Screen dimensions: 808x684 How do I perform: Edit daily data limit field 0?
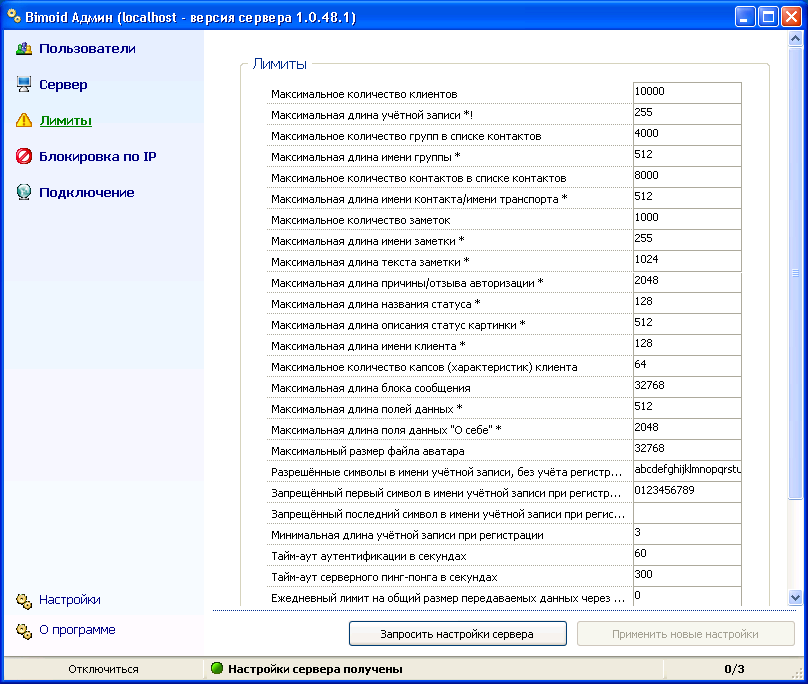click(x=687, y=597)
